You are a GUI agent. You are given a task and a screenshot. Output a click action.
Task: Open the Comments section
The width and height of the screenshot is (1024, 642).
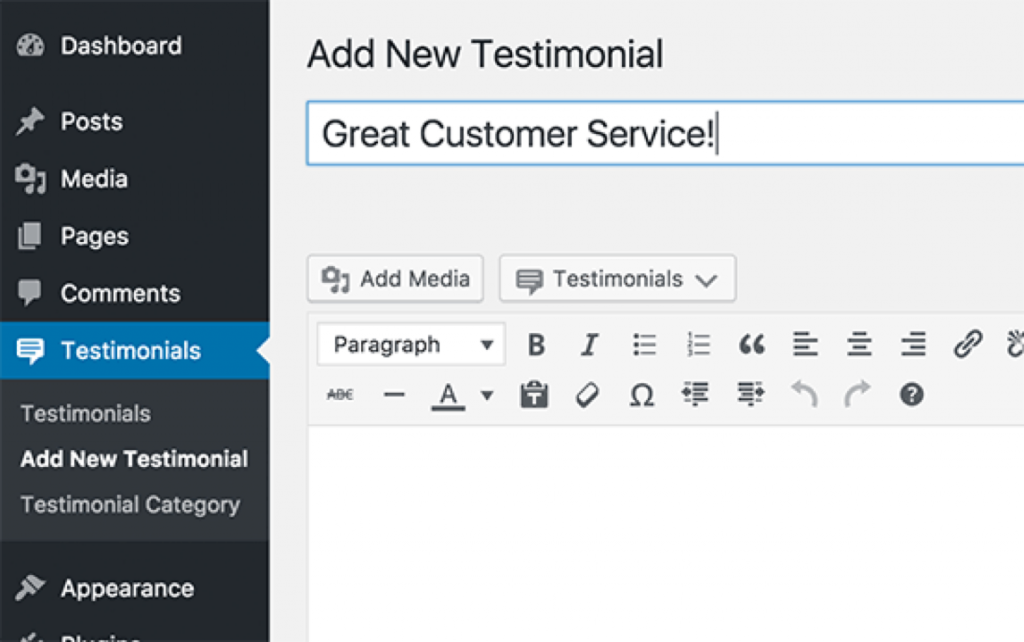135,293
